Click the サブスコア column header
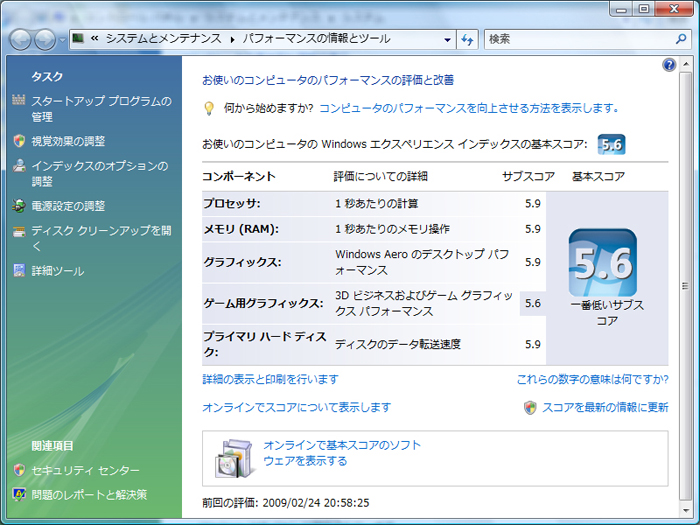Screen dimensions: 700x525 click(x=528, y=176)
